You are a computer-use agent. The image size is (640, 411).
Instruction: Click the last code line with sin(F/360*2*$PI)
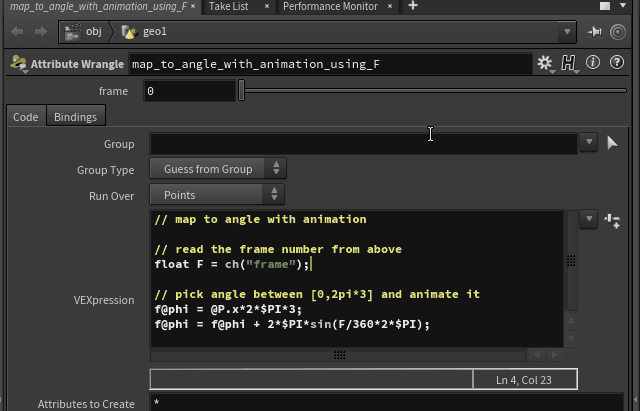[x=292, y=324]
